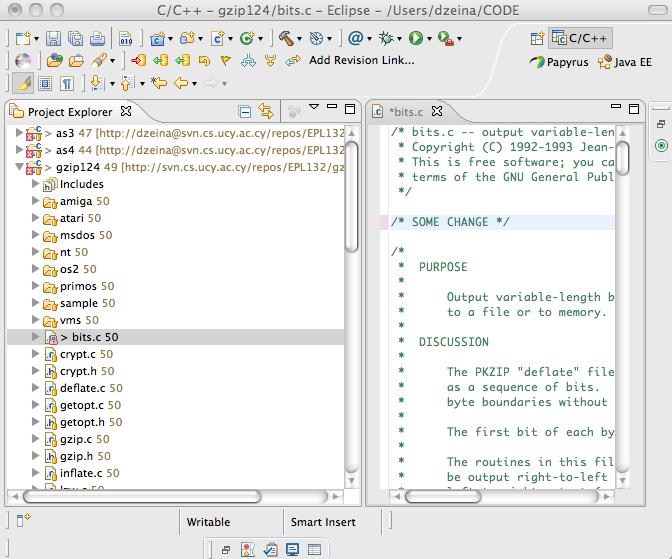Image resolution: width=672 pixels, height=559 pixels.
Task: Click the Back navigation arrow
Action: click(181, 83)
